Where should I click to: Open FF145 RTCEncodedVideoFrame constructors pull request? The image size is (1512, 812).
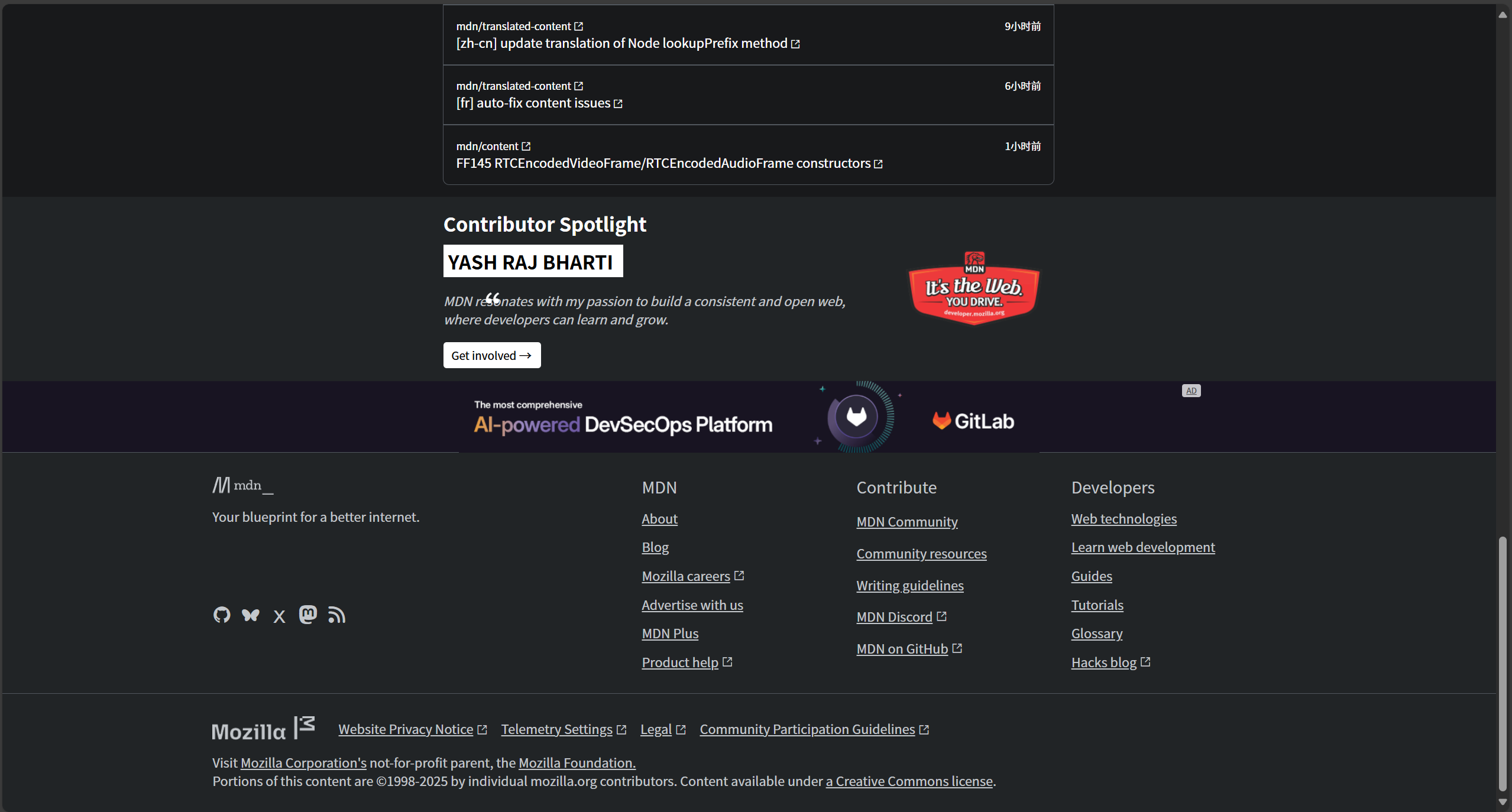click(663, 163)
